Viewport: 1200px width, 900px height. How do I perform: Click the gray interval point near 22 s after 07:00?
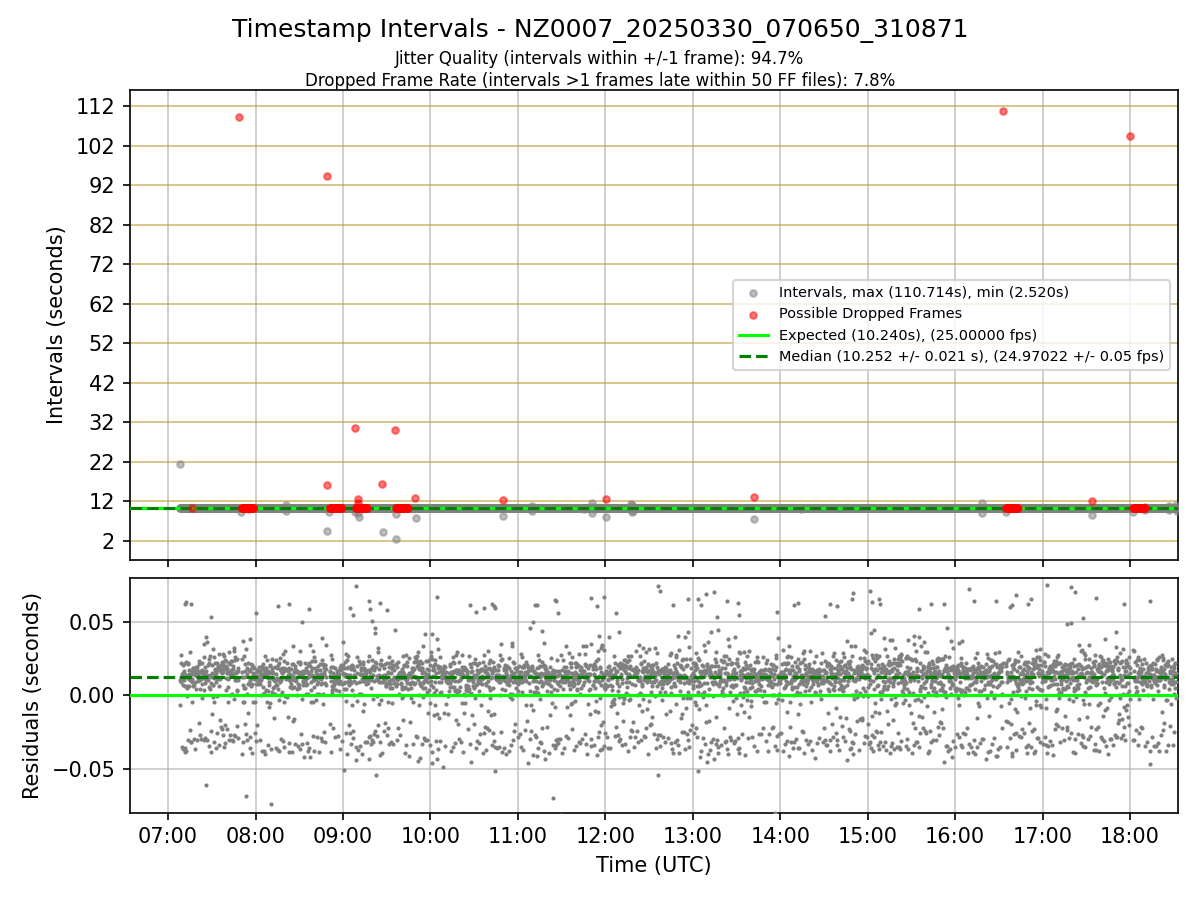click(180, 464)
